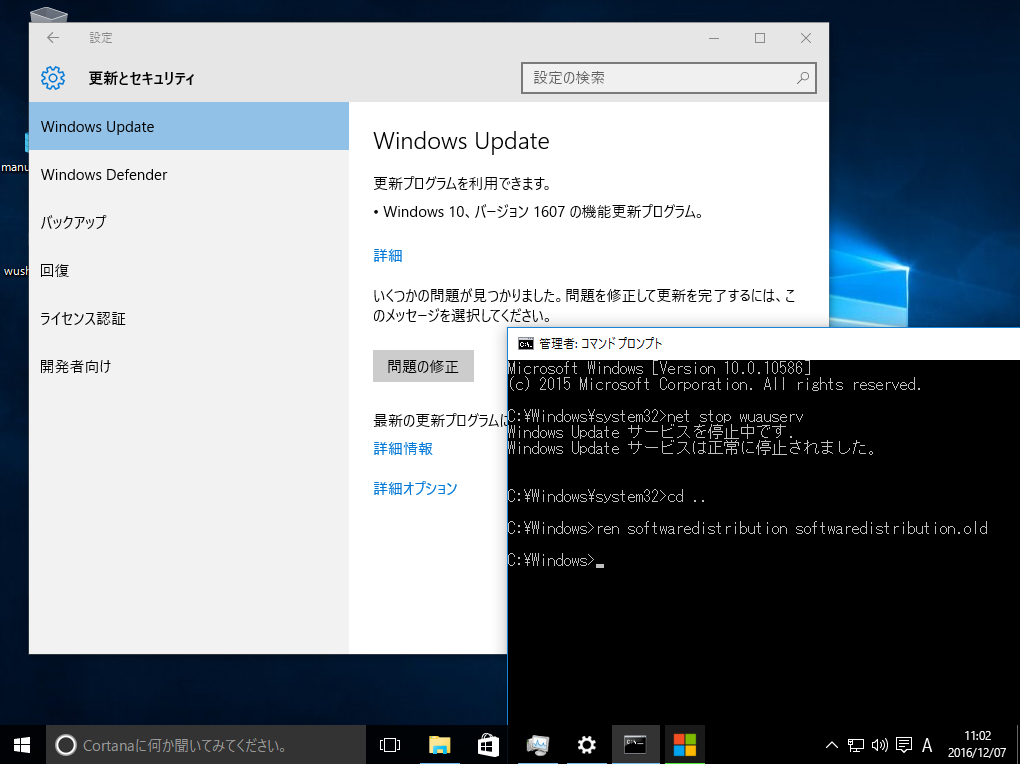Show hidden system tray icons
This screenshot has height=764, width=1020.
coord(831,745)
